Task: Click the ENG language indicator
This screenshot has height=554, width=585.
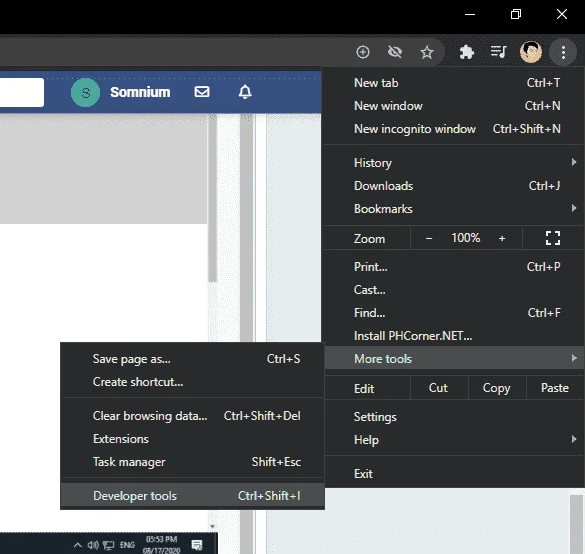Action: coord(127,545)
